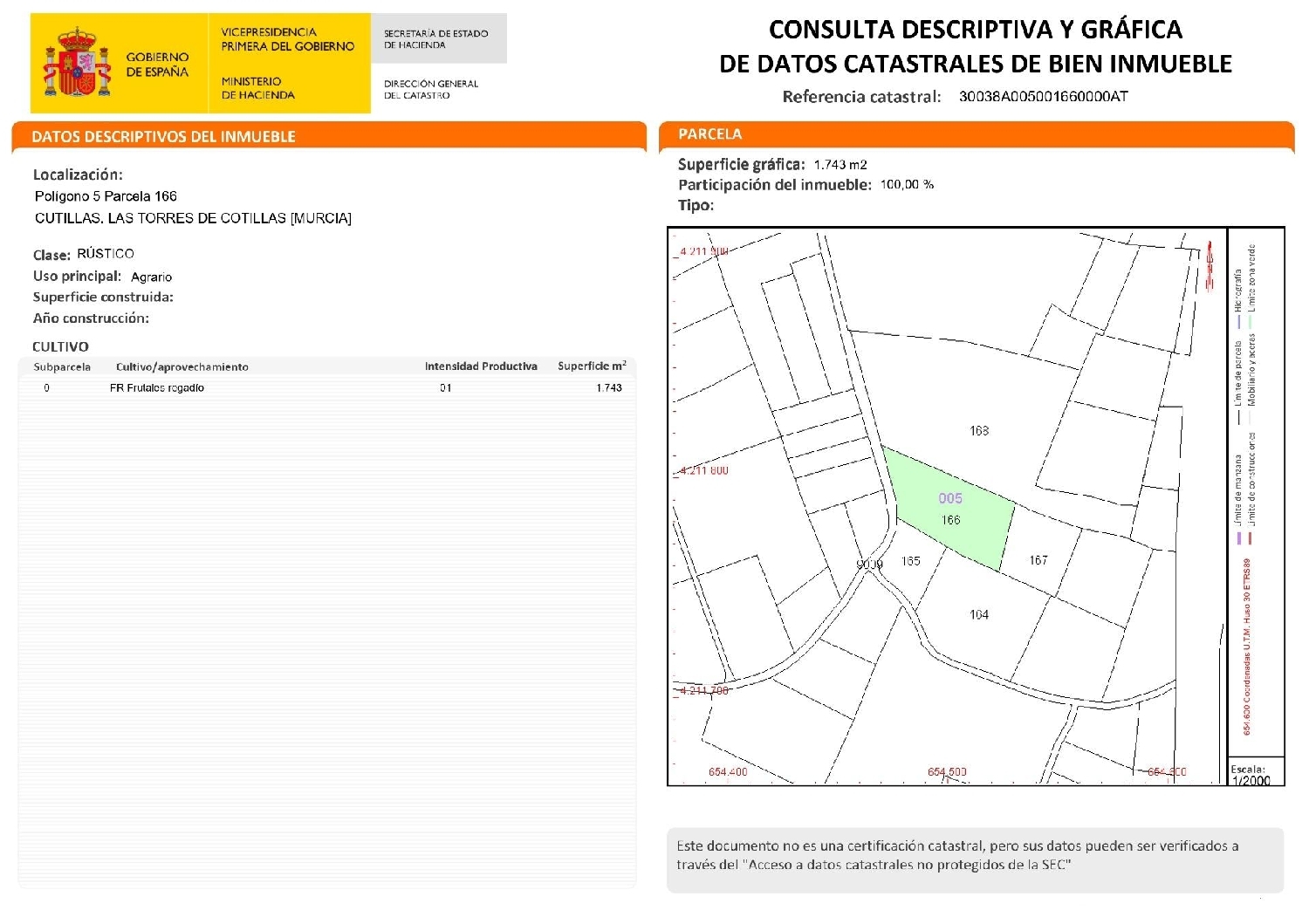1309x924 pixels.
Task: Click 'SECRETARÍA DE ESTADO DE HACIENDA' text
Action: [x=435, y=39]
